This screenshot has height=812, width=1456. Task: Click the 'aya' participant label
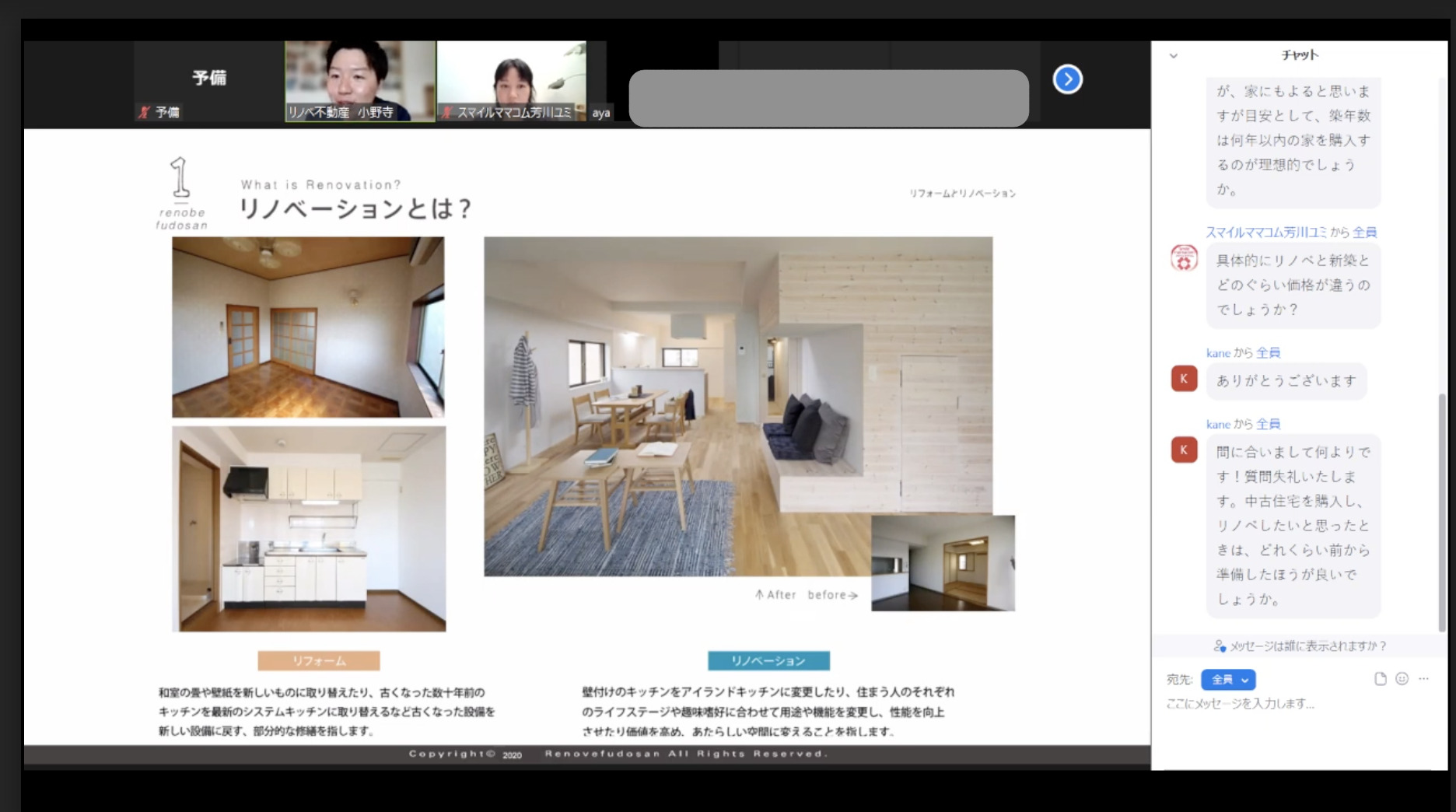pos(600,113)
